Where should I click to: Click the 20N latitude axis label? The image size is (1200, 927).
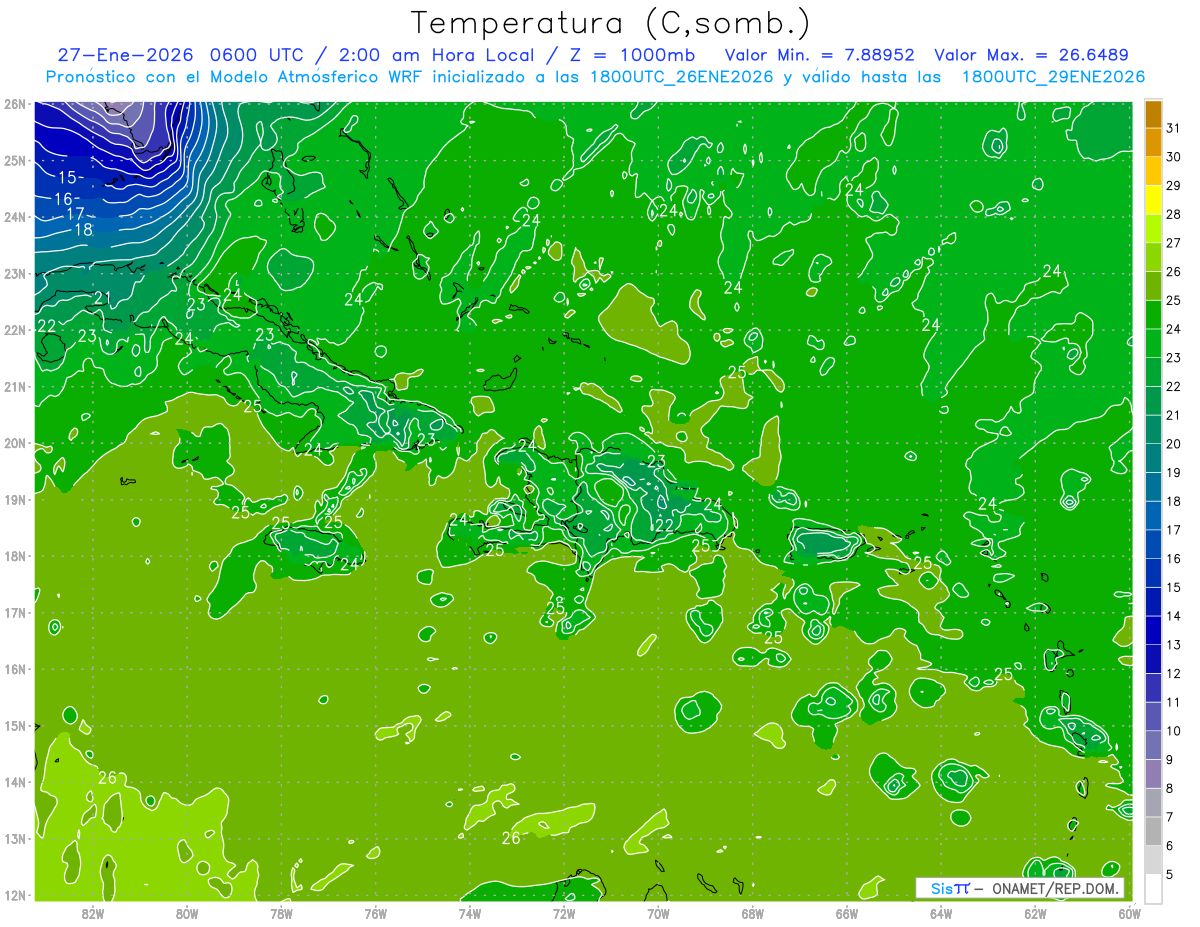coord(14,443)
